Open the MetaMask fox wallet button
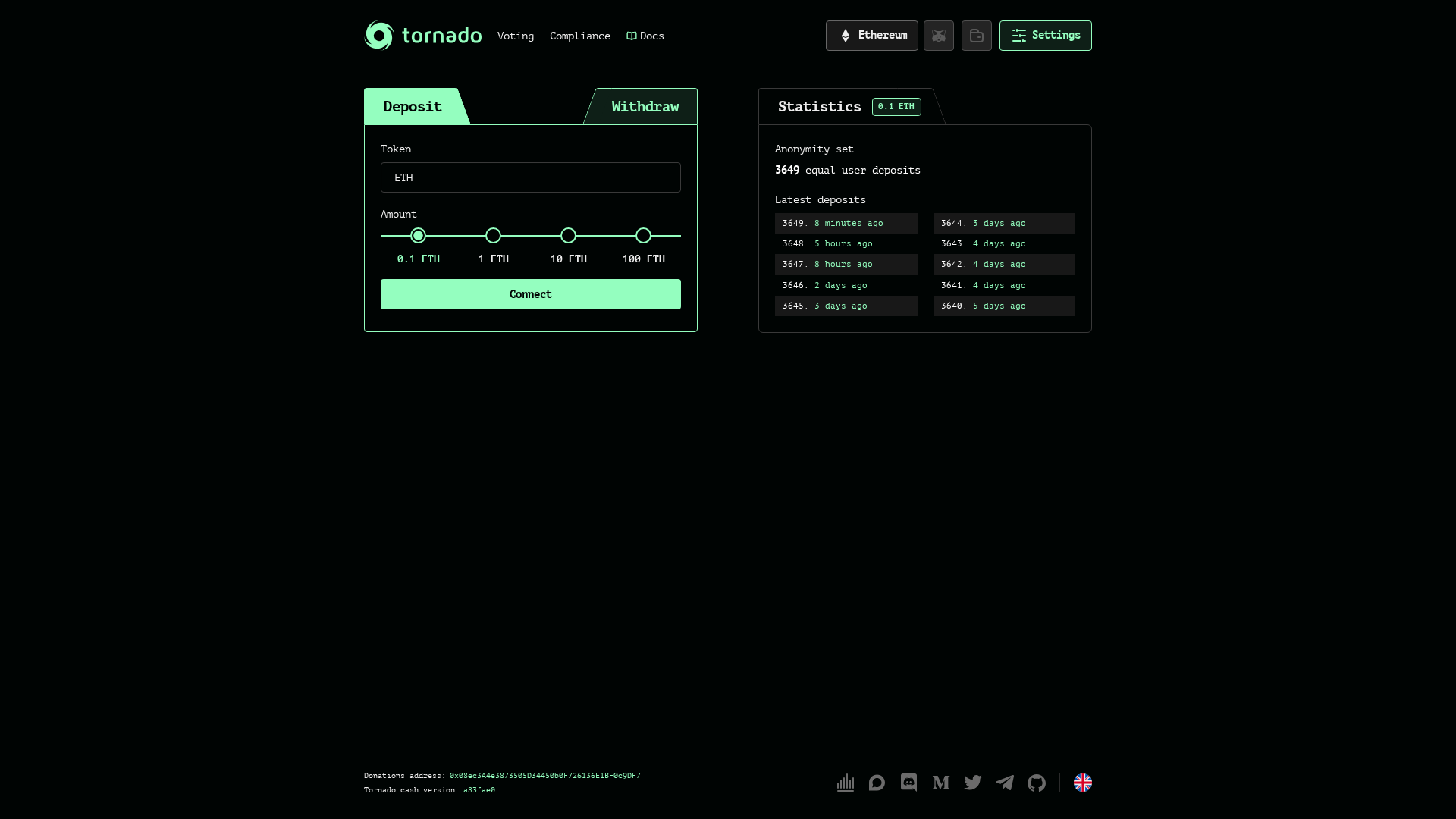Image resolution: width=1456 pixels, height=819 pixels. 939,36
